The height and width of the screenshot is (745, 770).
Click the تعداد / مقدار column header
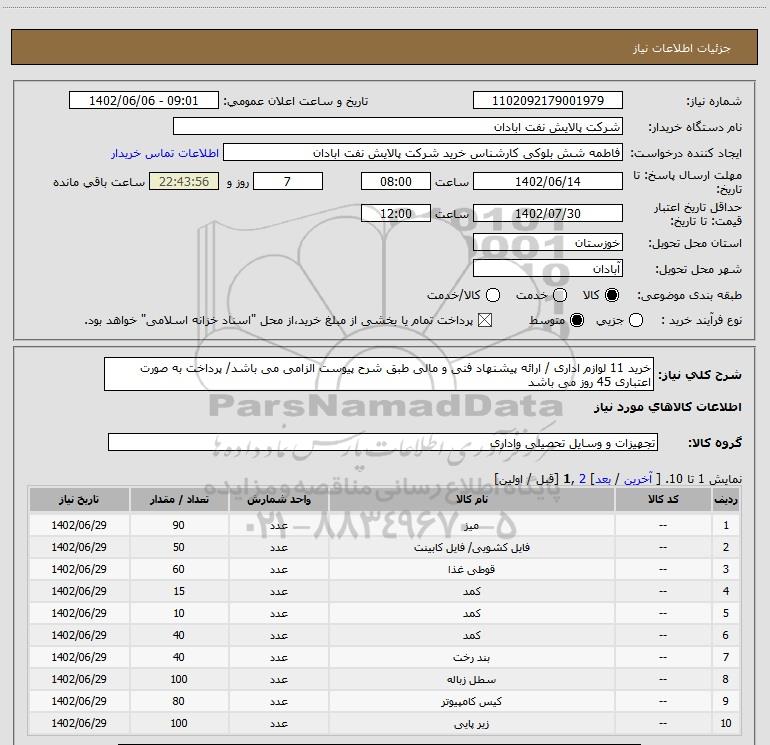[x=179, y=499]
